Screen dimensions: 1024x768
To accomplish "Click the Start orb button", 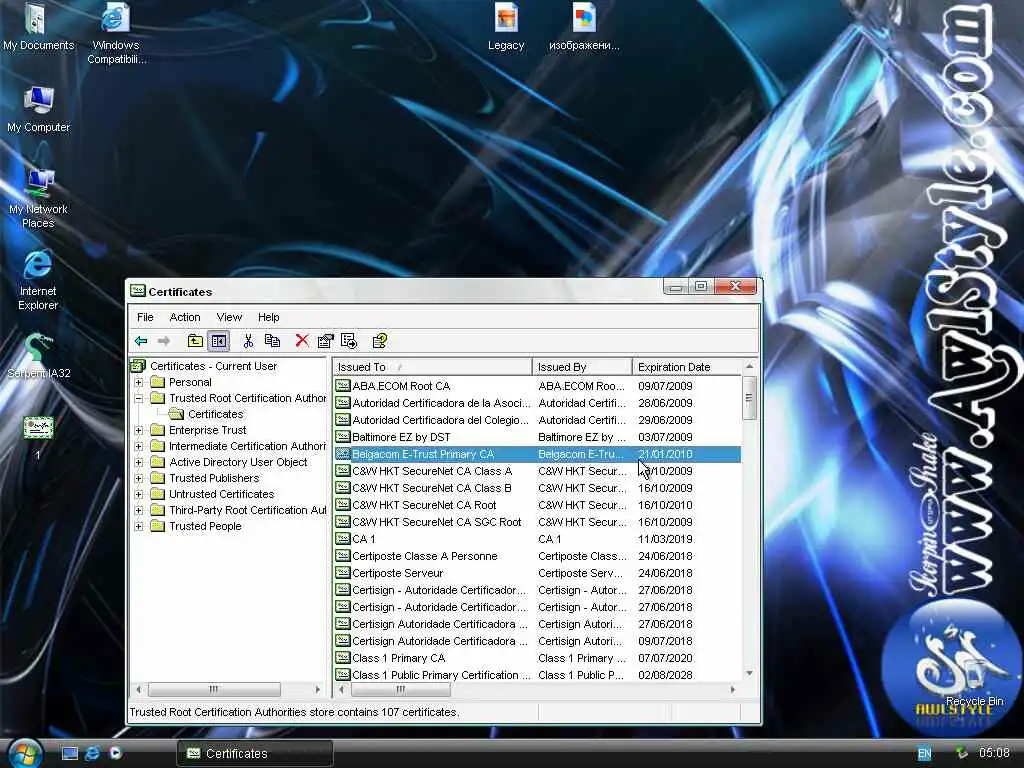I will (26, 753).
